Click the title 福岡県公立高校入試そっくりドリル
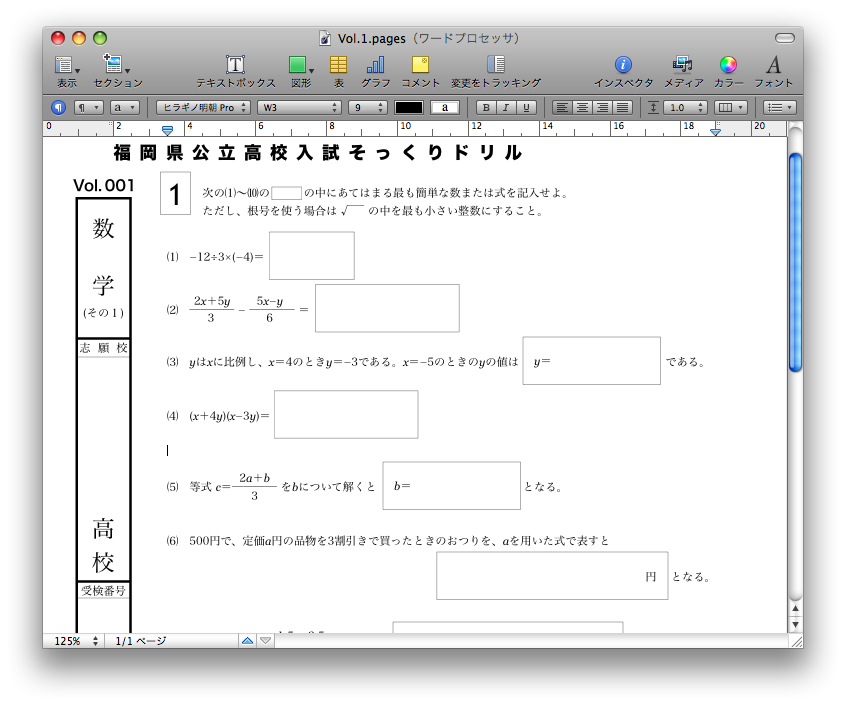This screenshot has width=848, height=705. [x=318, y=152]
